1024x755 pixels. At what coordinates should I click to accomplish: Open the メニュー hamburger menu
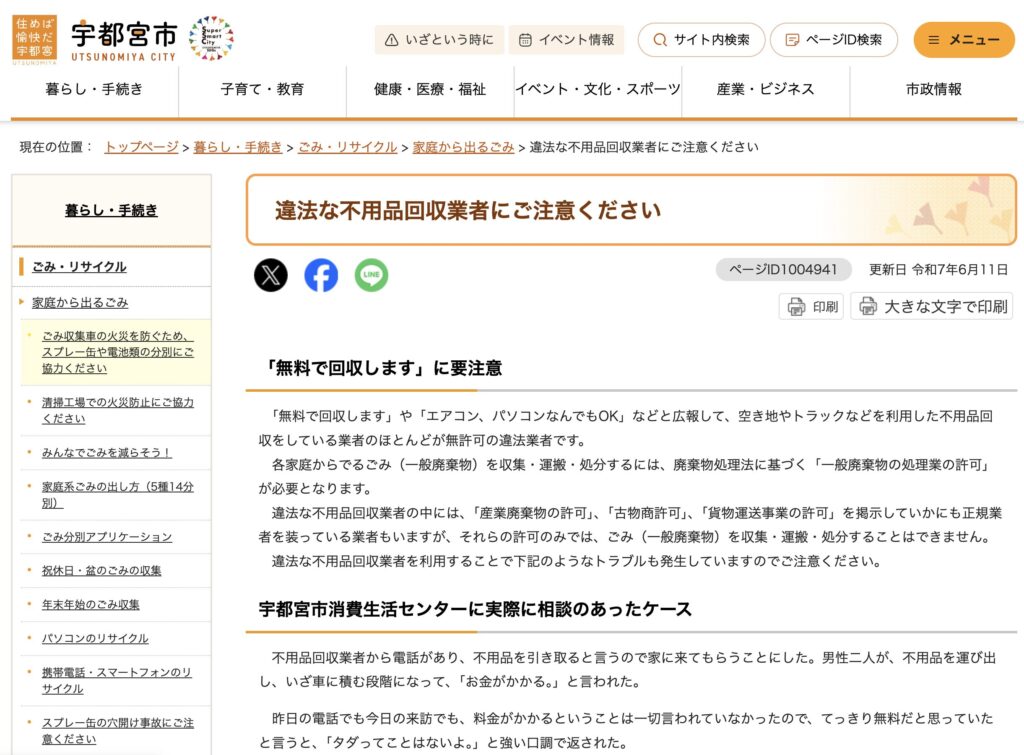pos(964,40)
